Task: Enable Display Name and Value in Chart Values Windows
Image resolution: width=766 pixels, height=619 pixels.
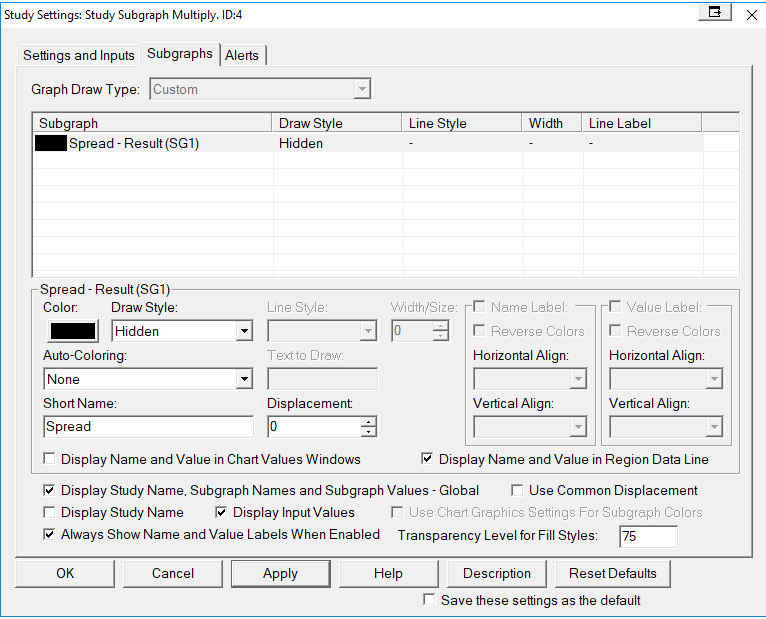Action: [x=49, y=459]
